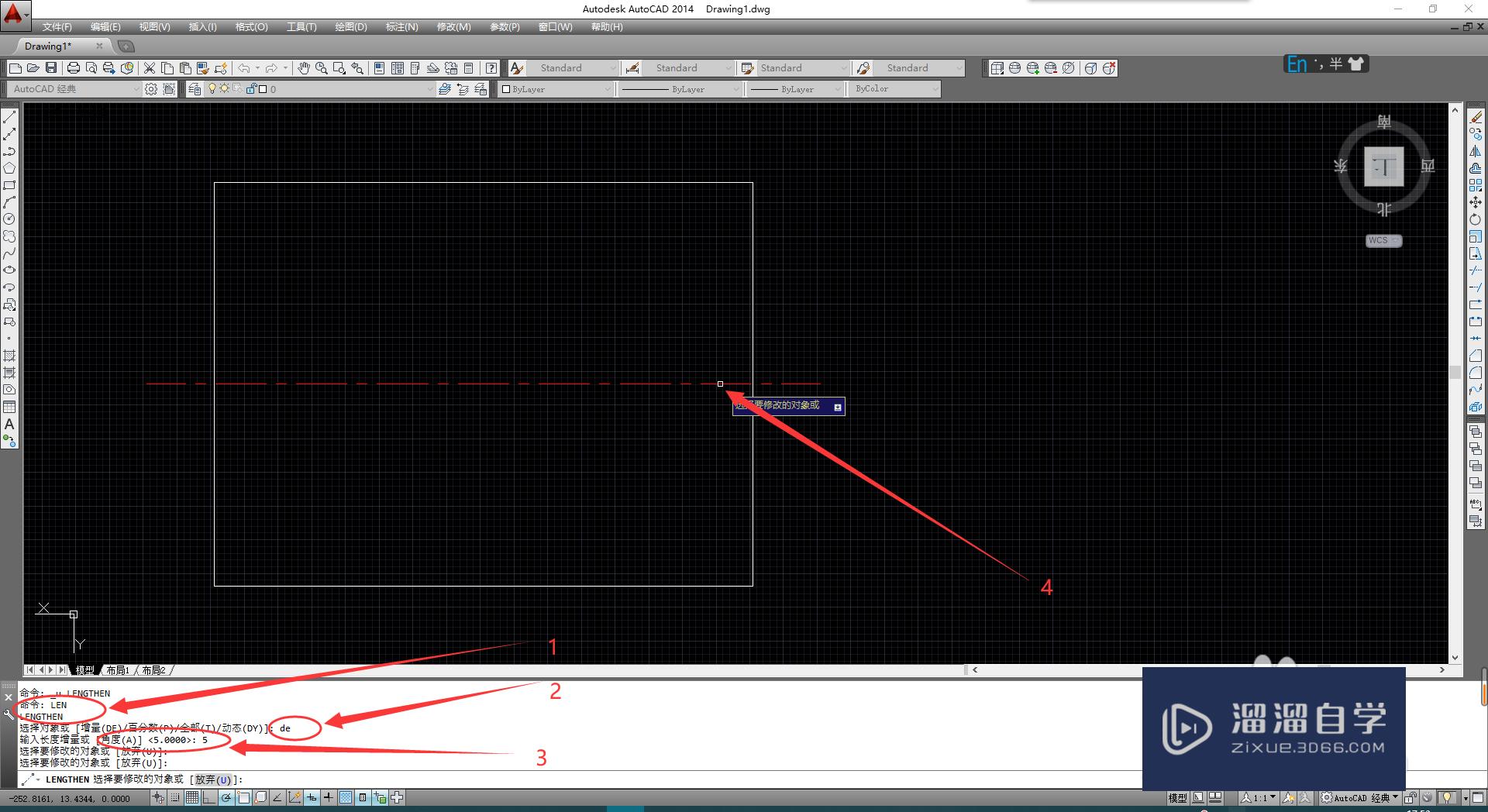
Task: Undo the last action with Undo arrow
Action: pos(244,68)
